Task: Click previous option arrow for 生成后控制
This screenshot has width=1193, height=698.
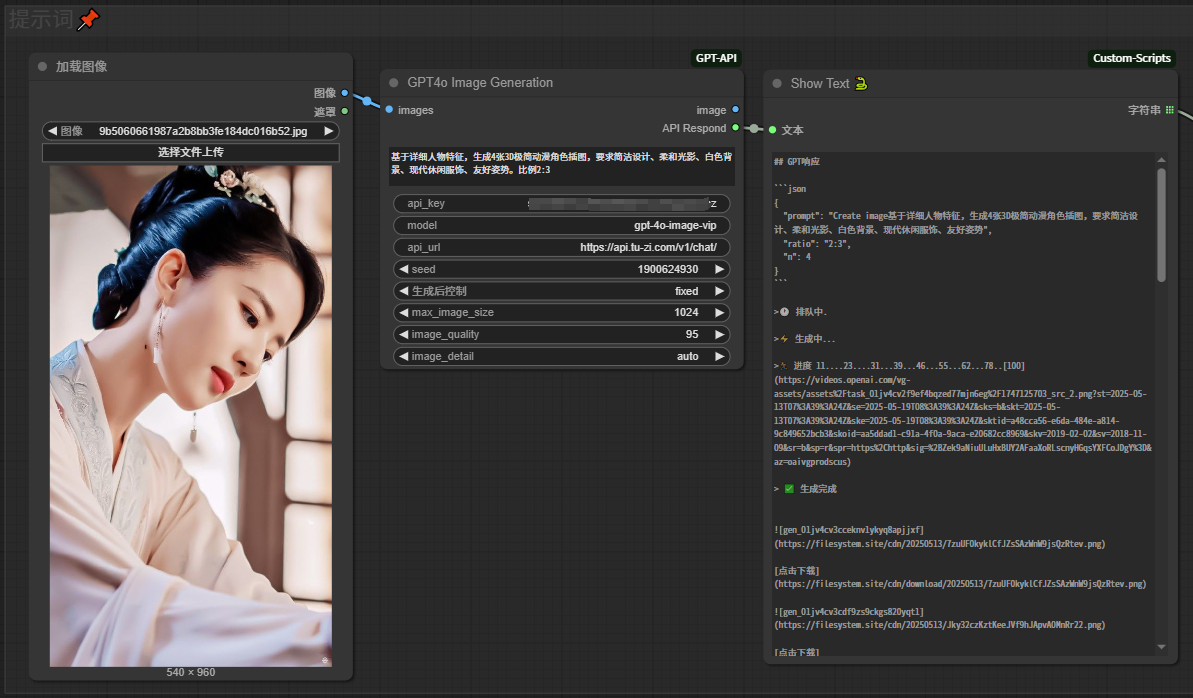Action: [404, 291]
